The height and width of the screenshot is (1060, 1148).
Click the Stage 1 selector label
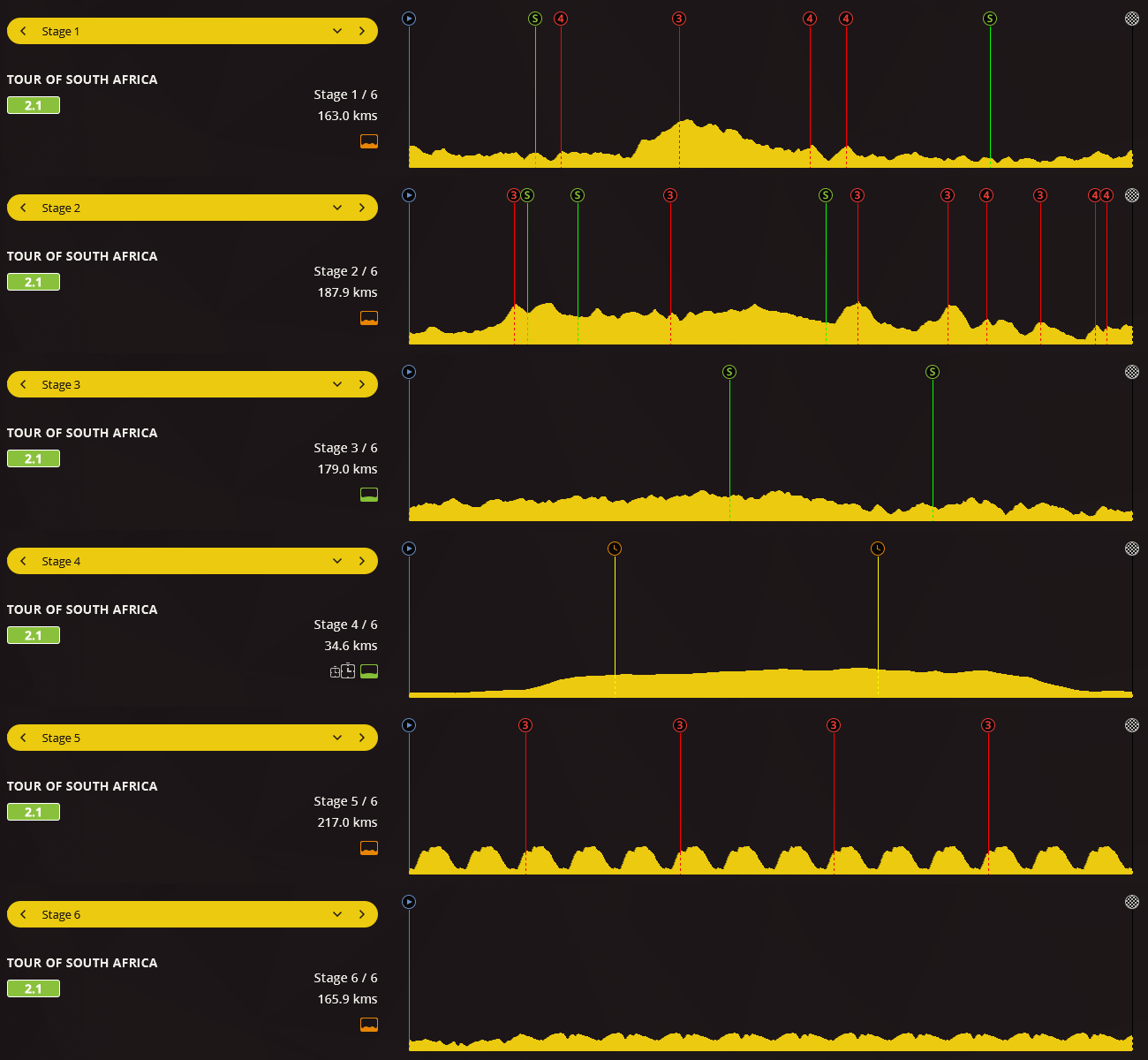61,31
